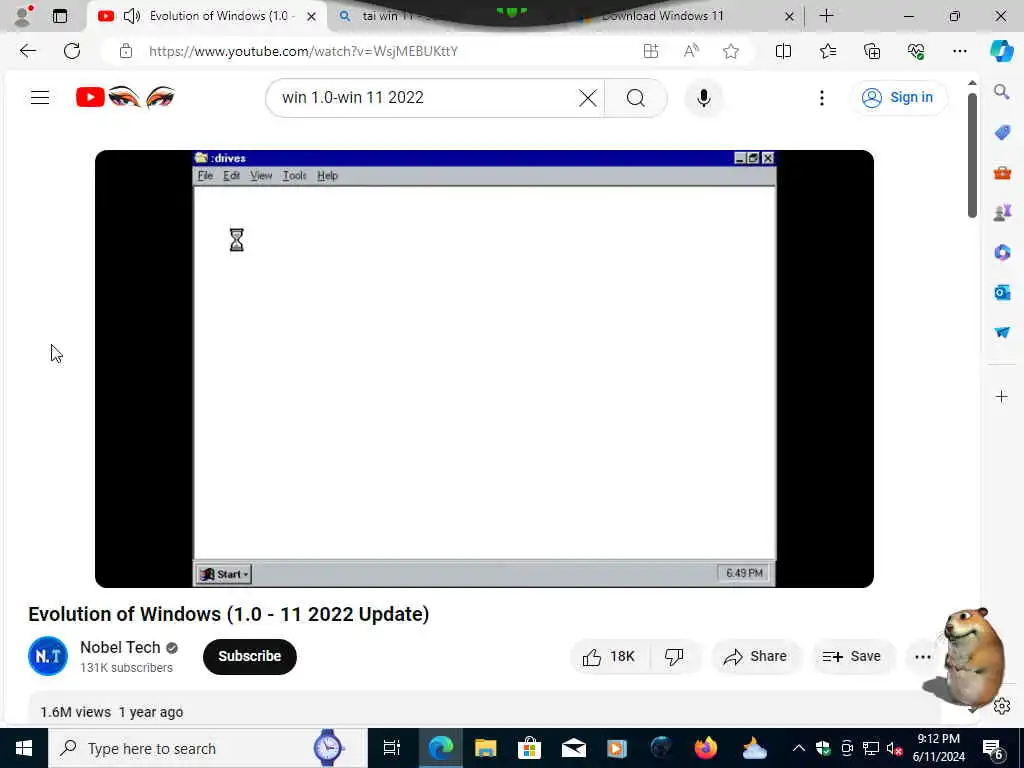Open apps available icon in address bar
Image resolution: width=1024 pixels, height=768 pixels.
pos(650,51)
